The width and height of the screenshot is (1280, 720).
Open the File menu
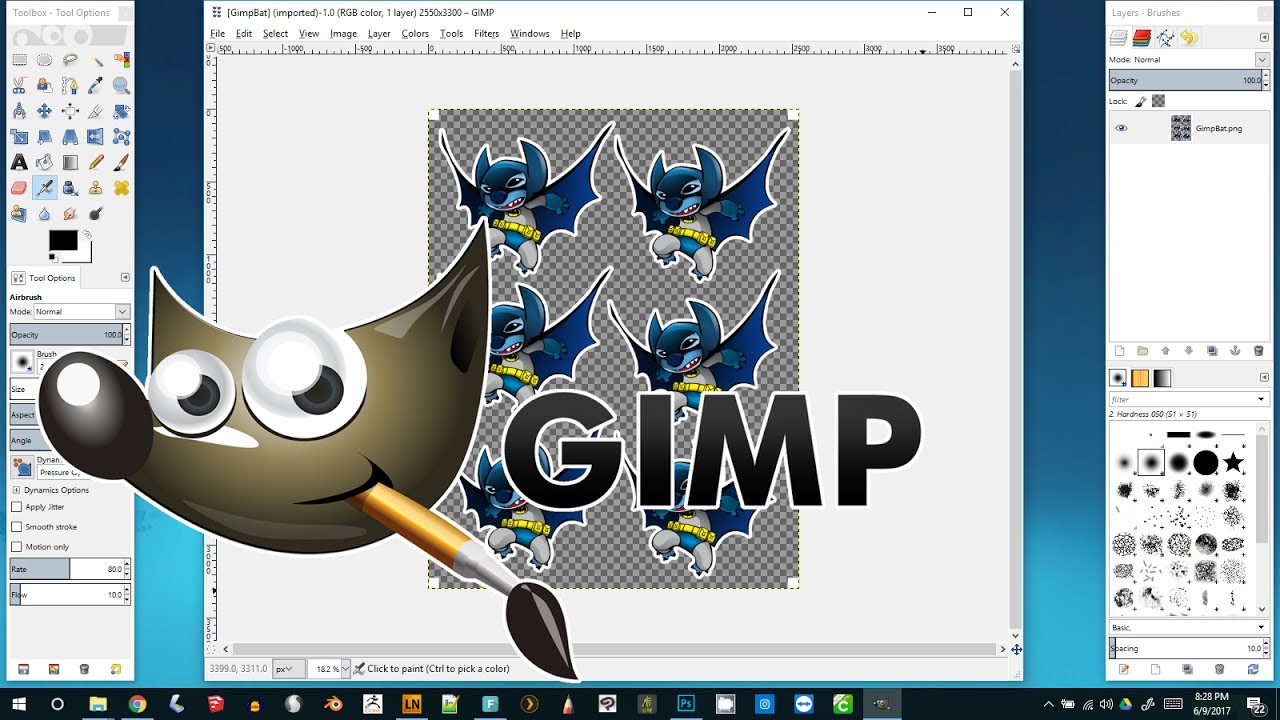(x=217, y=33)
